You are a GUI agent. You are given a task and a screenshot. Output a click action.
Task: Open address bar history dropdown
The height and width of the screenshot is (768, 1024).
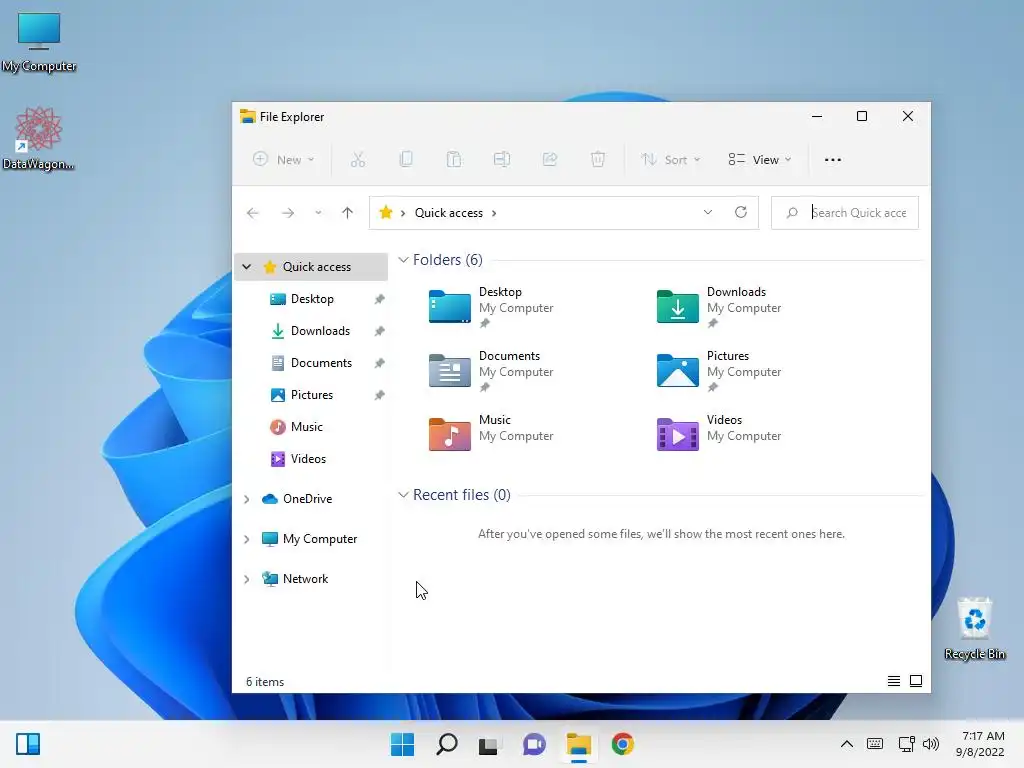(x=708, y=212)
